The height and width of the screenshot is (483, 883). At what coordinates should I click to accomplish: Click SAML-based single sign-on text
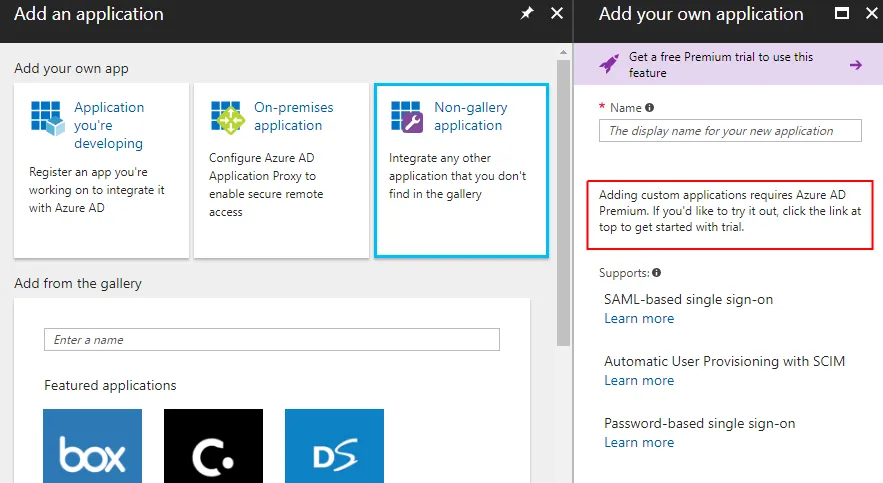(688, 299)
